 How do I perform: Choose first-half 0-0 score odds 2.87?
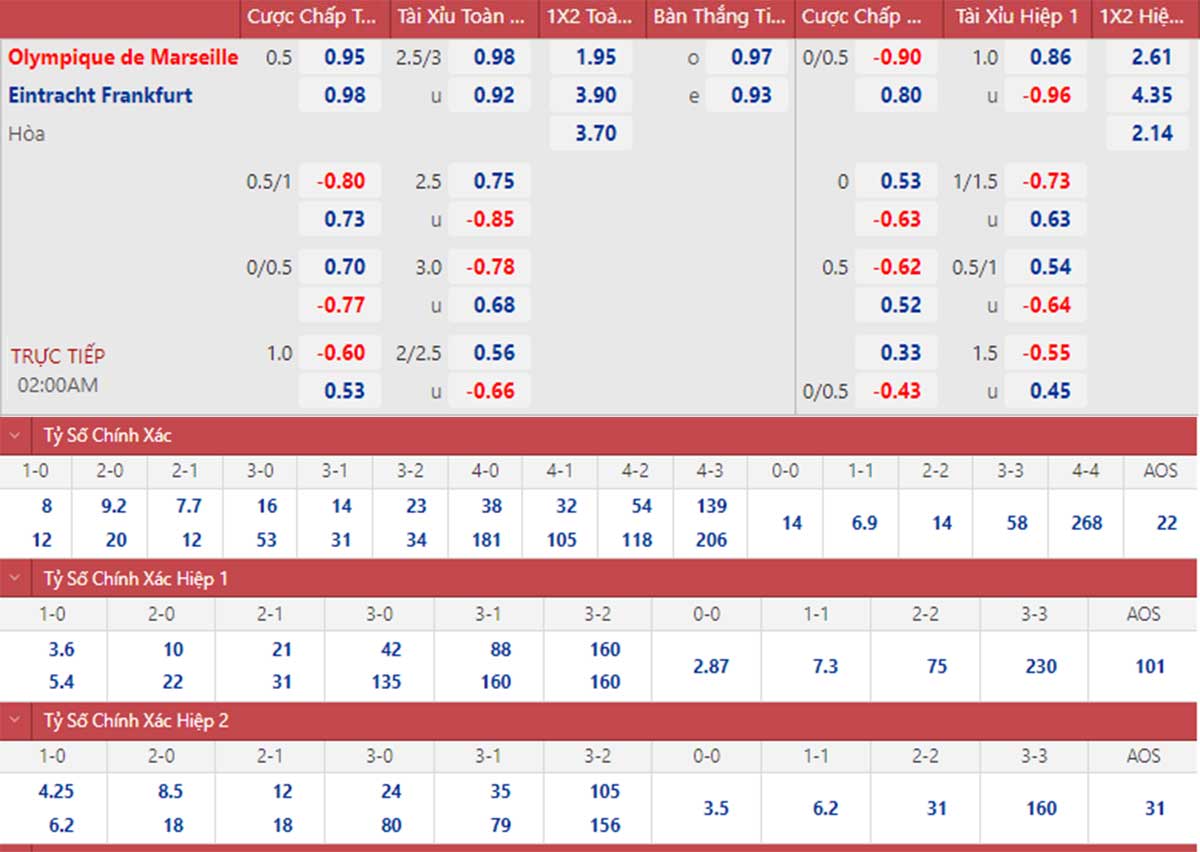[711, 665]
